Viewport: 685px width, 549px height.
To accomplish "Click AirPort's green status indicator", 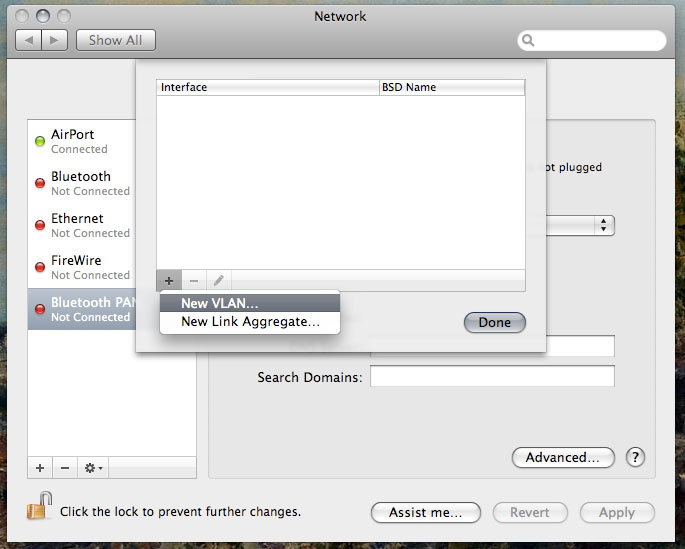I will click(40, 141).
